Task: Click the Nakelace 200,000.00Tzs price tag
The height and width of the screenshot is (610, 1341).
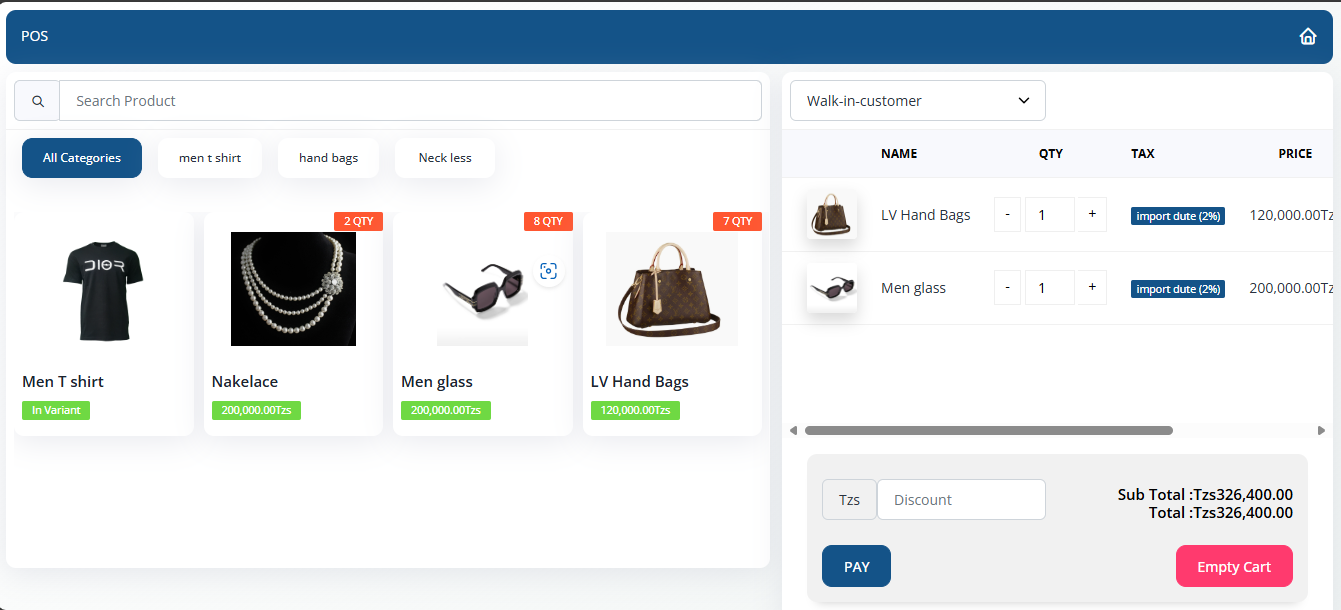Action: coord(256,410)
